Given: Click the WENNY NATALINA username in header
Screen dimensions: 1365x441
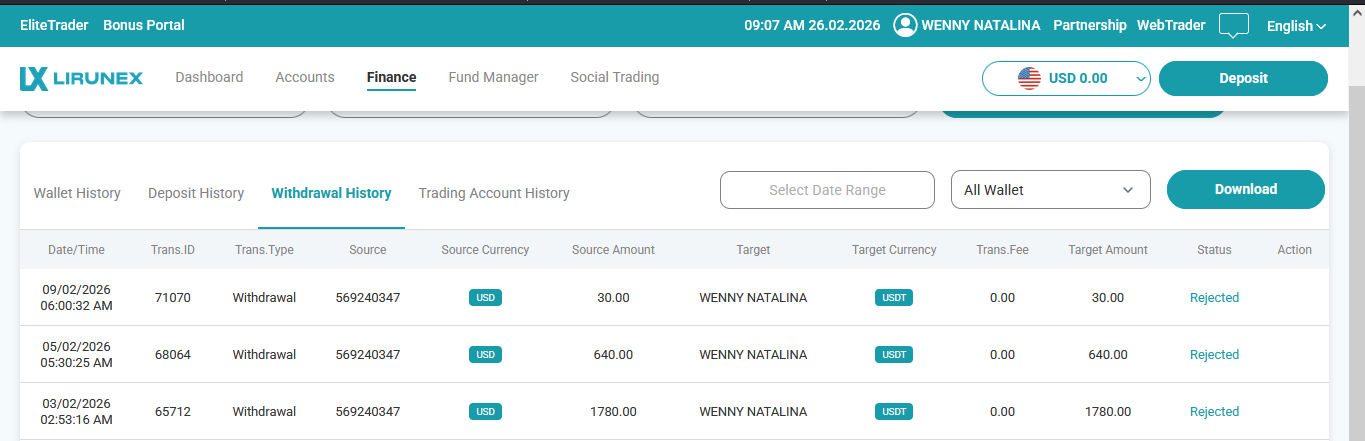Looking at the screenshot, I should [x=980, y=25].
